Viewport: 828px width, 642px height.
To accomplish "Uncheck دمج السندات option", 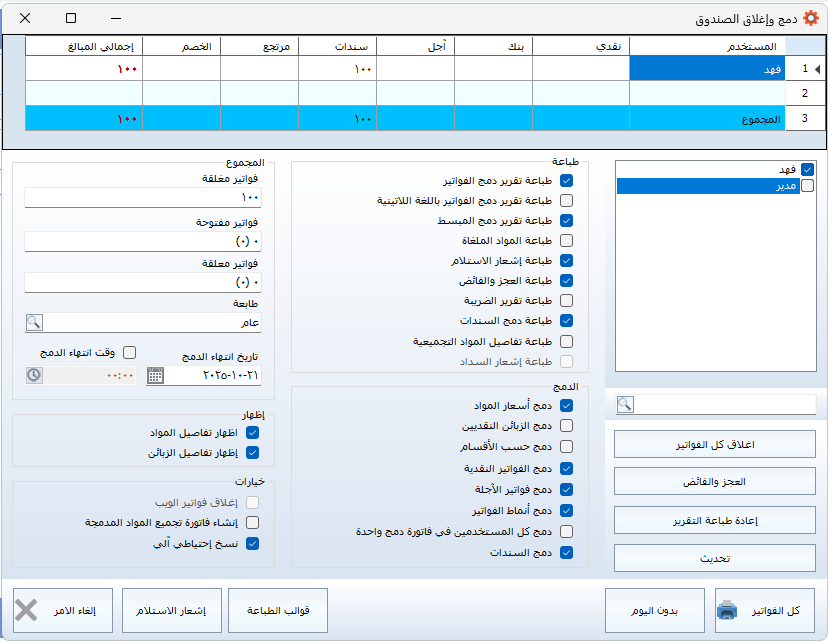I will point(567,552).
